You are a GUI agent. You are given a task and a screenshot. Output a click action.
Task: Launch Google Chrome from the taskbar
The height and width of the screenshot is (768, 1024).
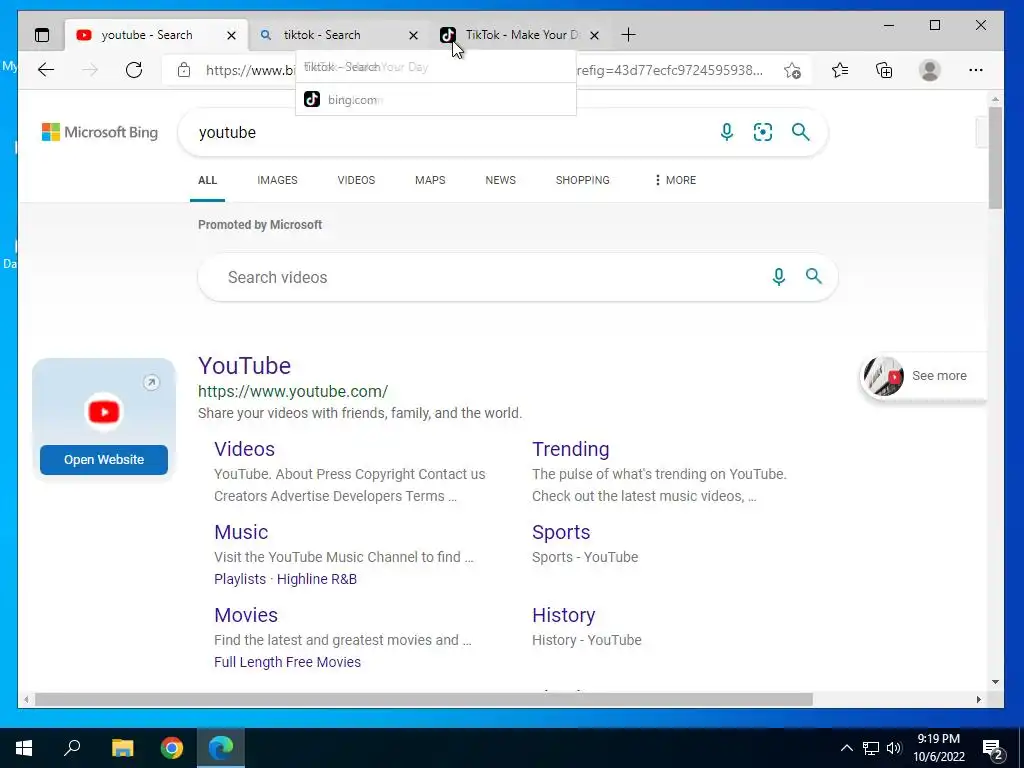coord(172,748)
